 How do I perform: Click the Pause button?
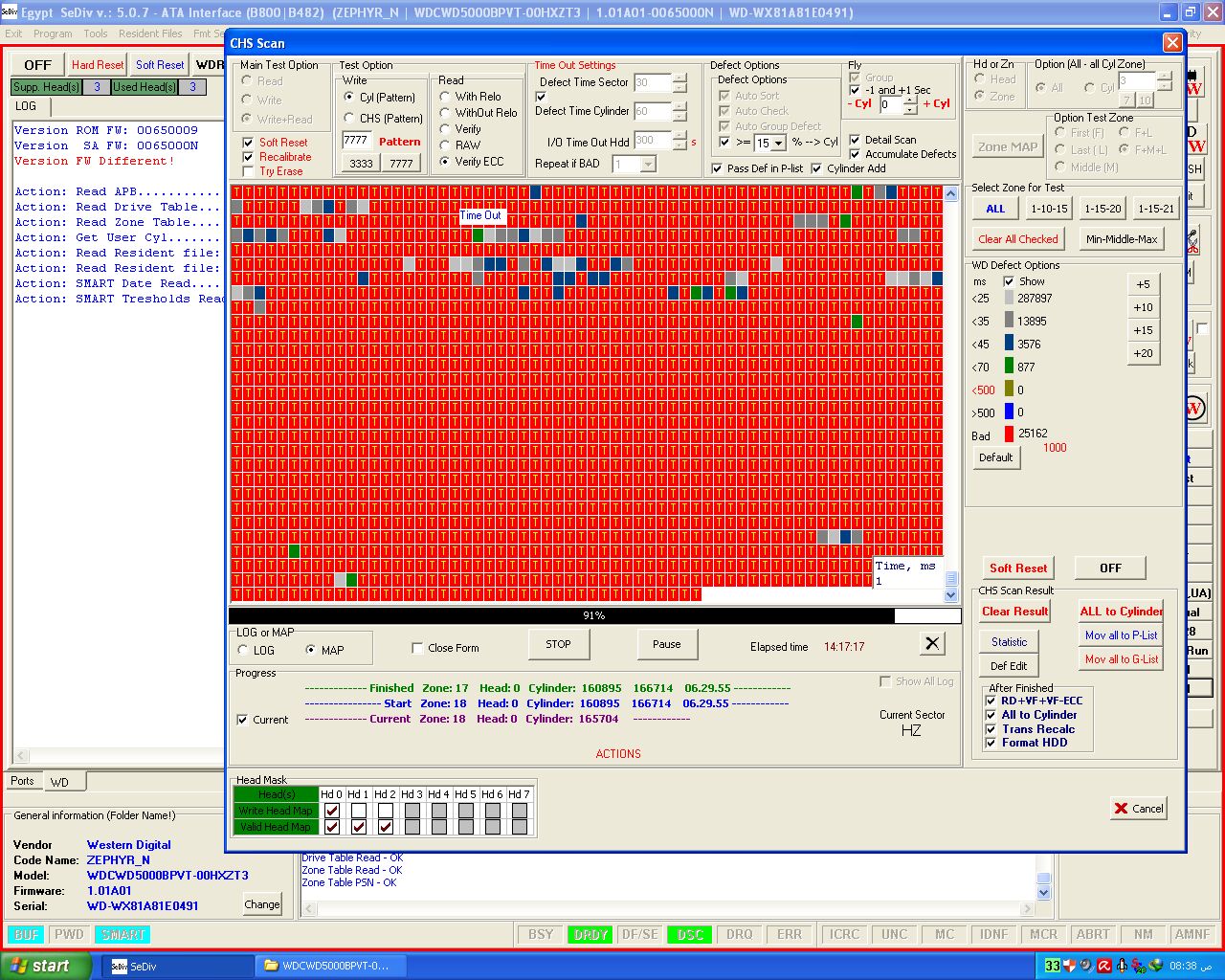[666, 644]
